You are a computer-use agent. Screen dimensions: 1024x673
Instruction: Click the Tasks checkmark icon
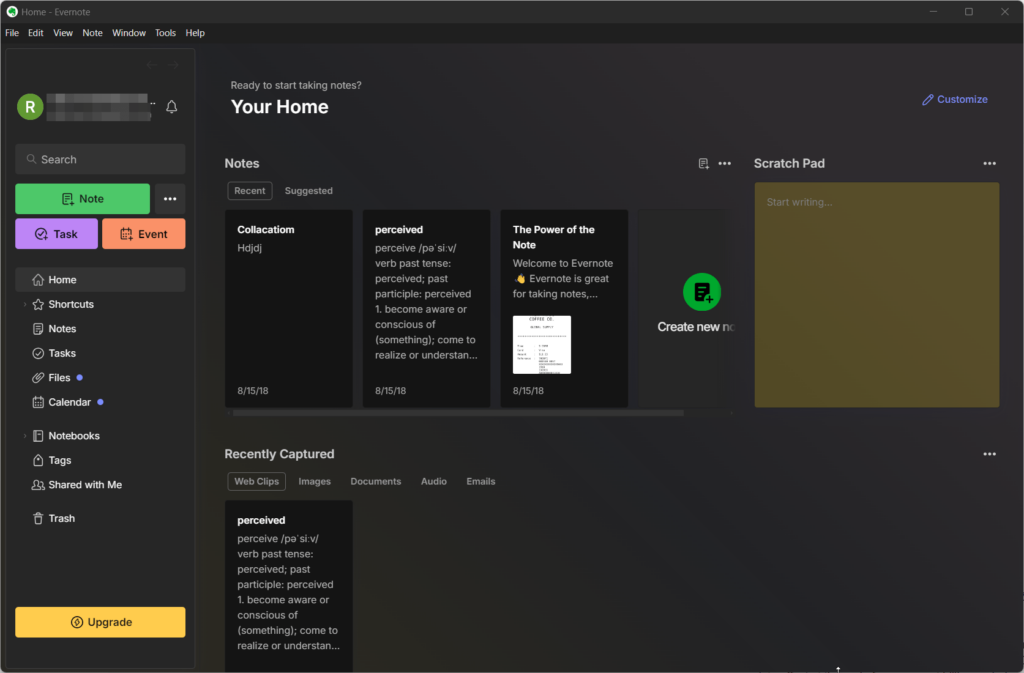click(38, 353)
